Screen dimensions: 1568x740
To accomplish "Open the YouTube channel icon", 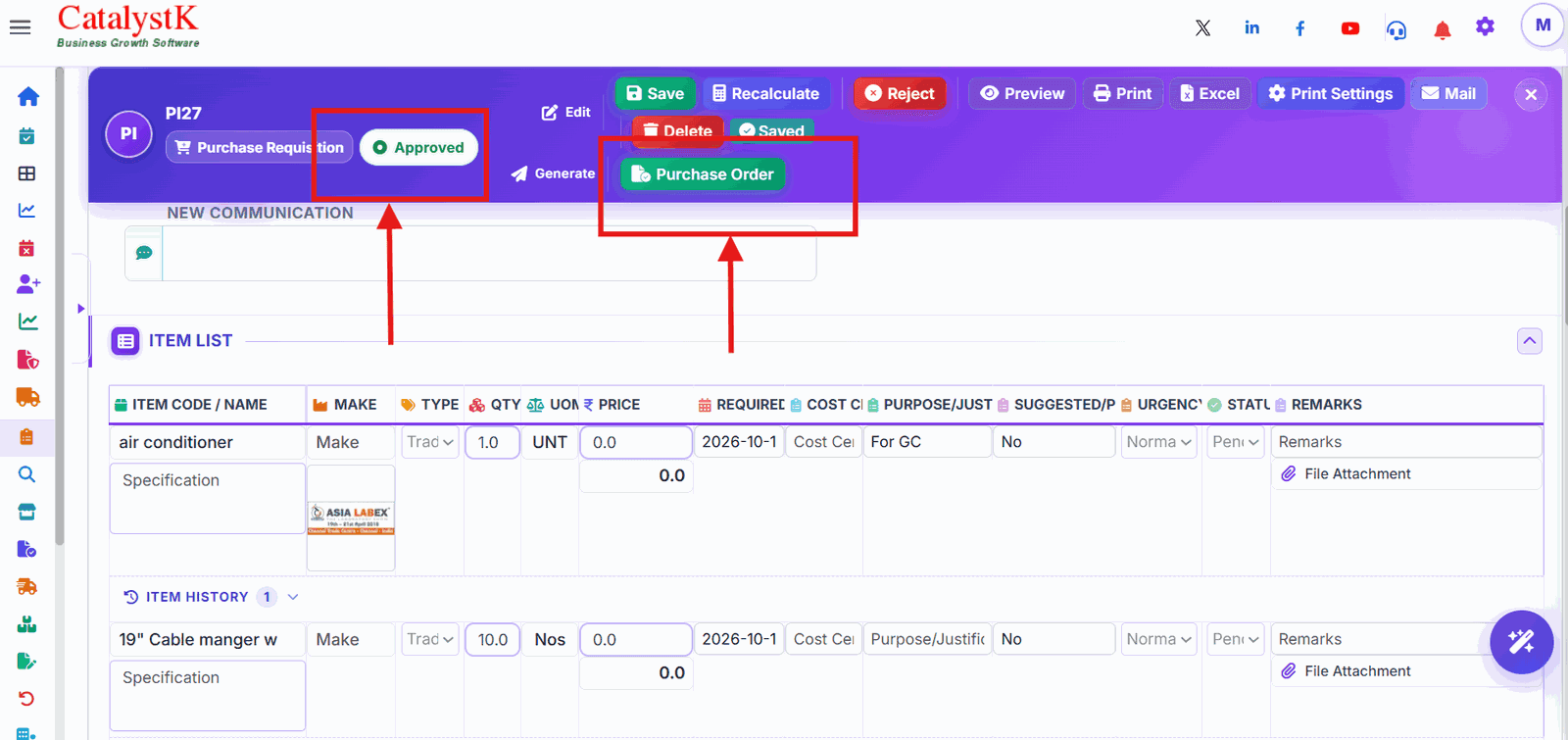I will coord(1349,28).
